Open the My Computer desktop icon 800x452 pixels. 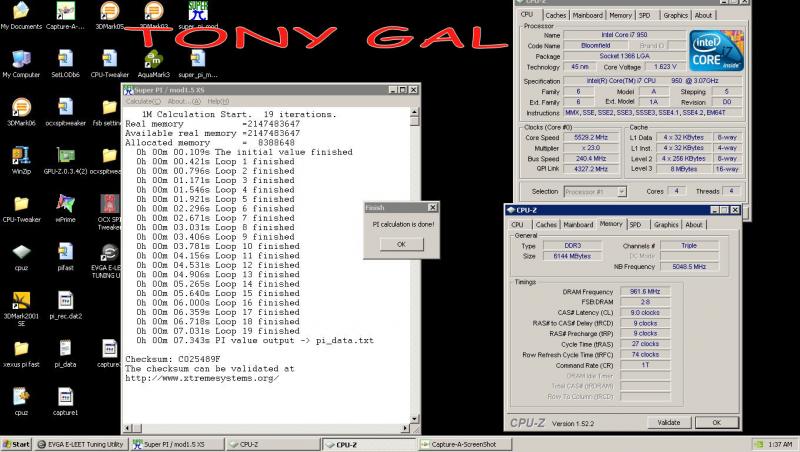(x=21, y=64)
